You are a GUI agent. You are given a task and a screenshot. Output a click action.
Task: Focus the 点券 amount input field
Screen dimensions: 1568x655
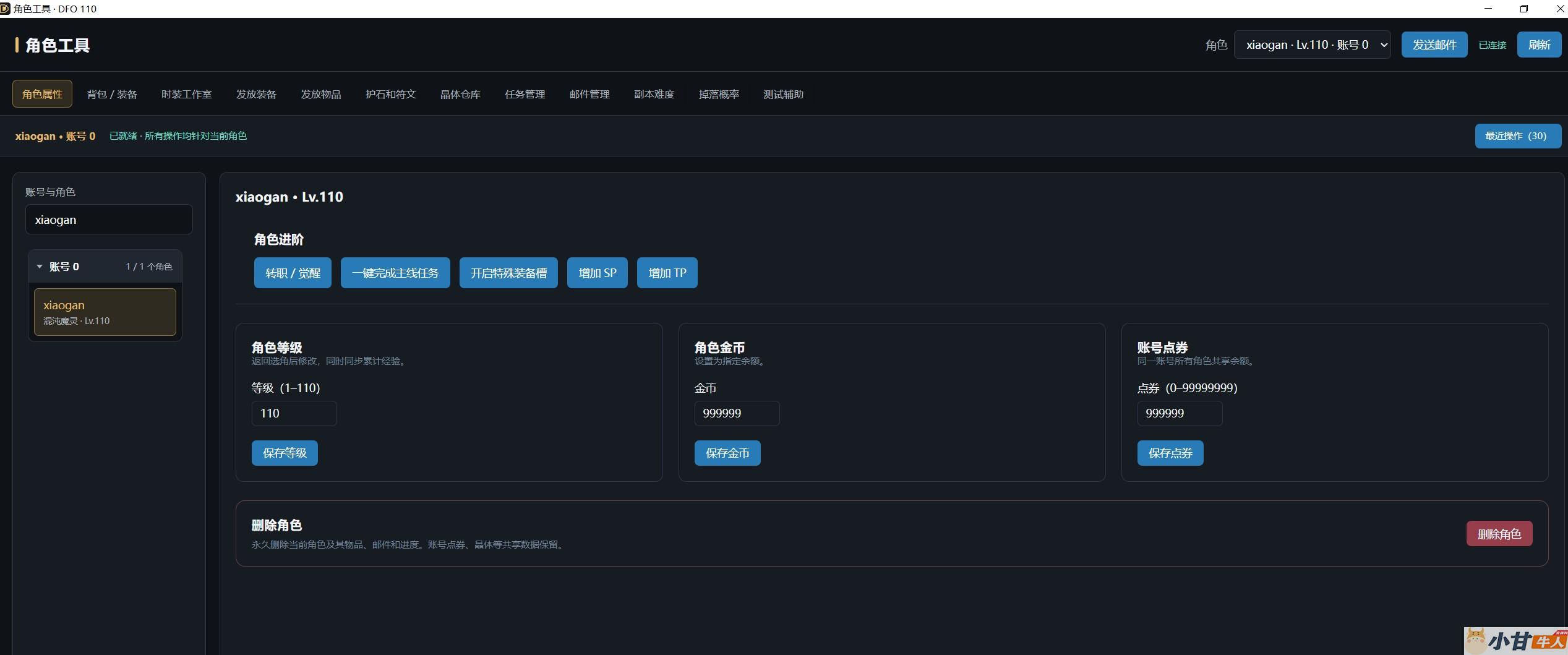1180,413
